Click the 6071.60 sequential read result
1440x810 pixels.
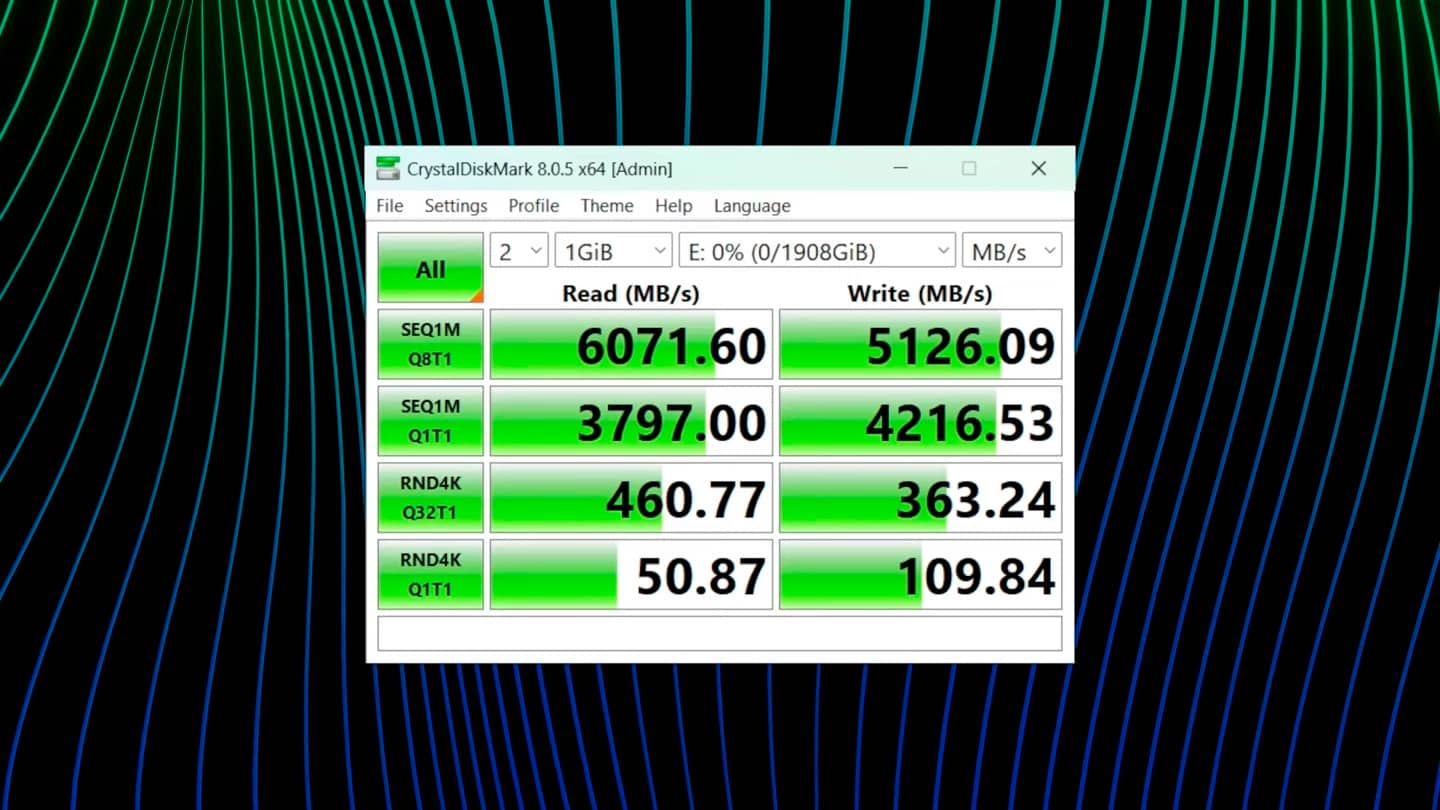click(631, 345)
